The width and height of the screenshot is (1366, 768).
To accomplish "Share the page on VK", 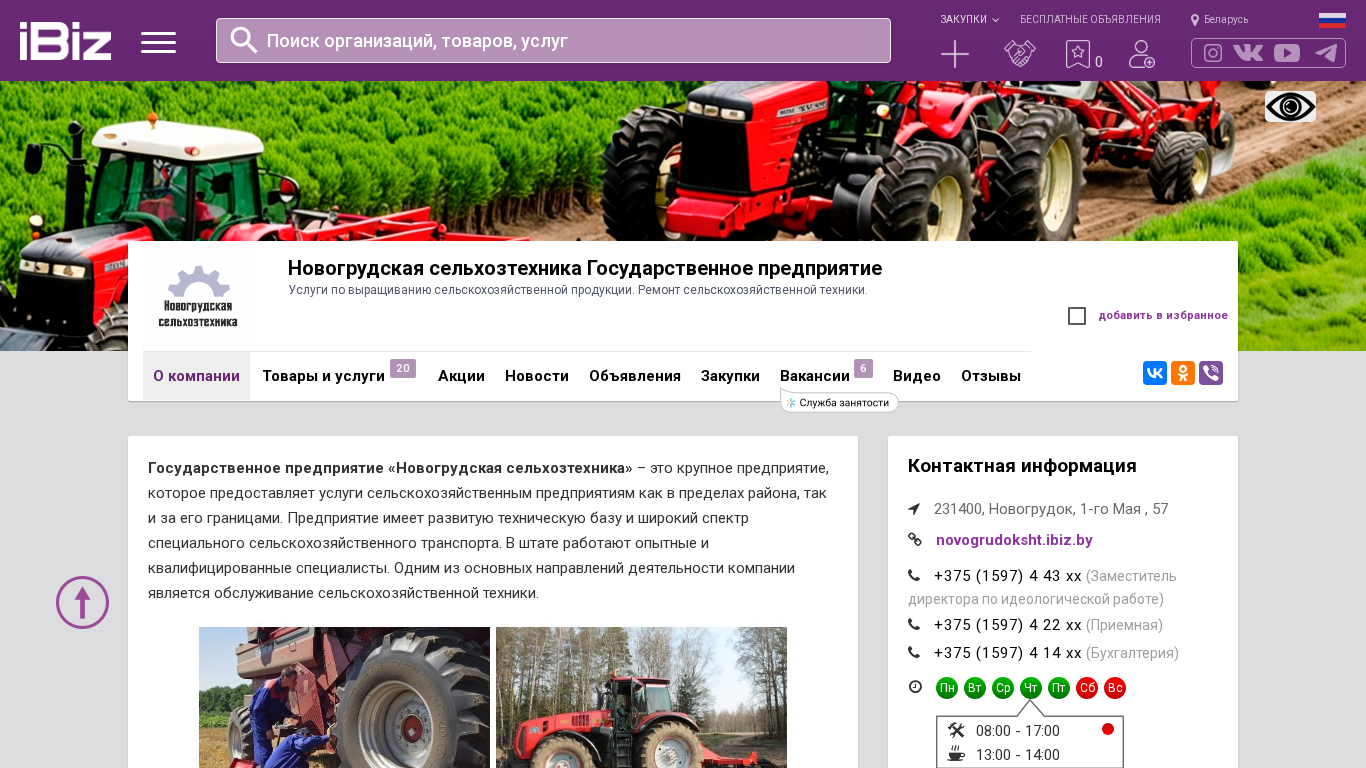I will coord(1155,373).
